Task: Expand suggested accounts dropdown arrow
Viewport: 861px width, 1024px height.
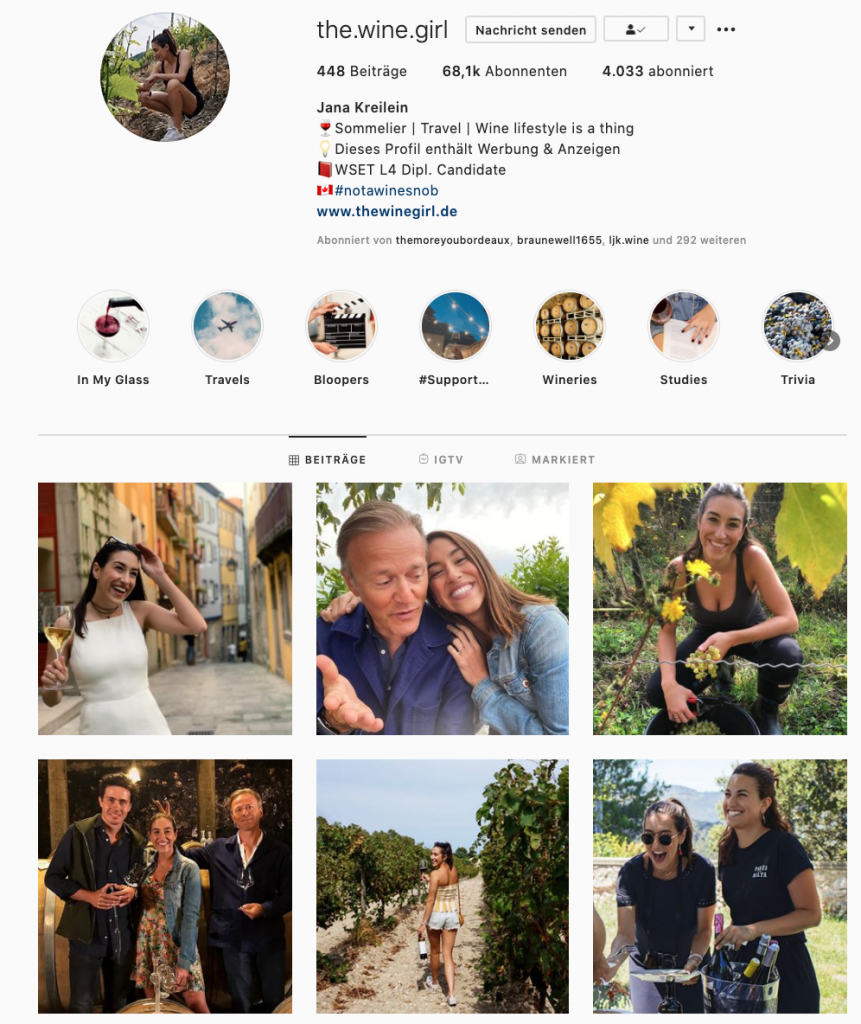Action: point(690,29)
